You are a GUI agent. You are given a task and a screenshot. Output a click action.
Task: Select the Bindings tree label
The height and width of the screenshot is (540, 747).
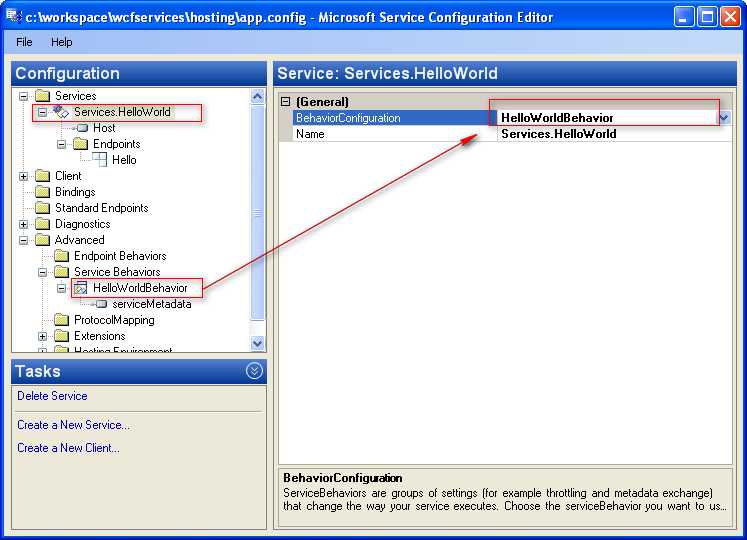(75, 192)
